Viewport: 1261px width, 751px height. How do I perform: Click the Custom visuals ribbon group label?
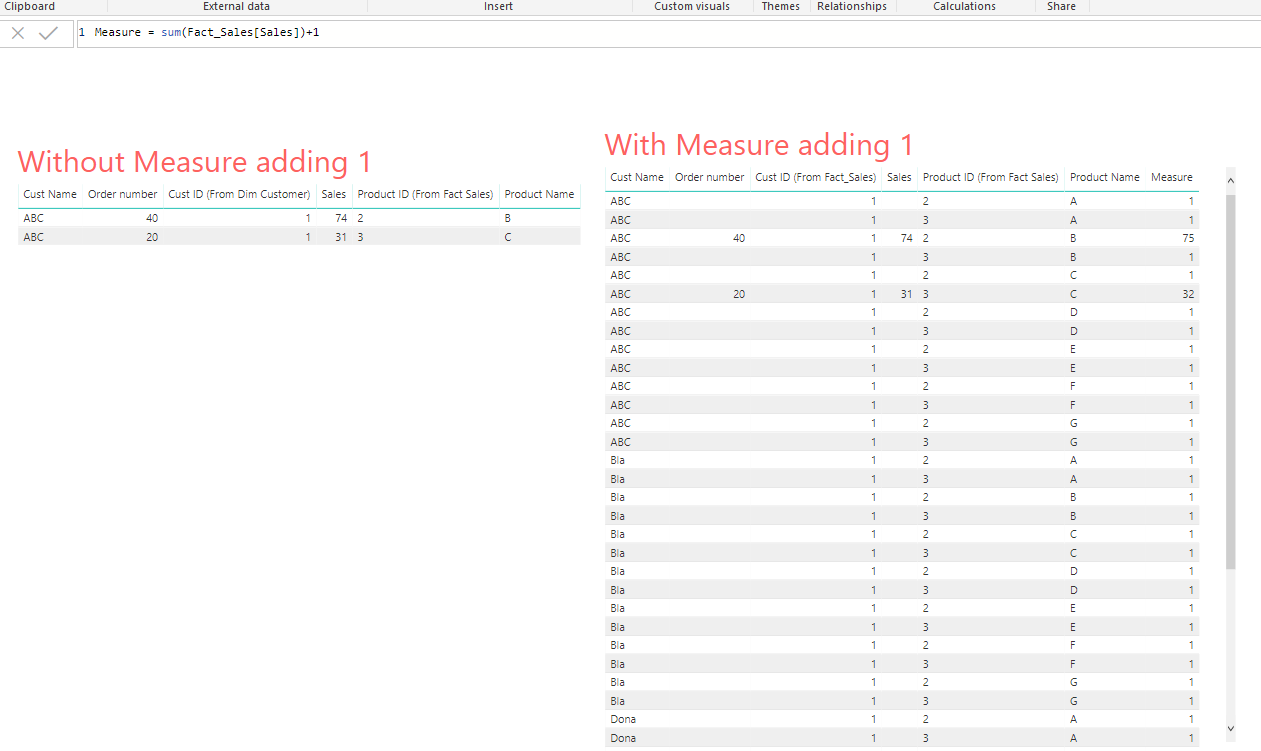point(692,6)
